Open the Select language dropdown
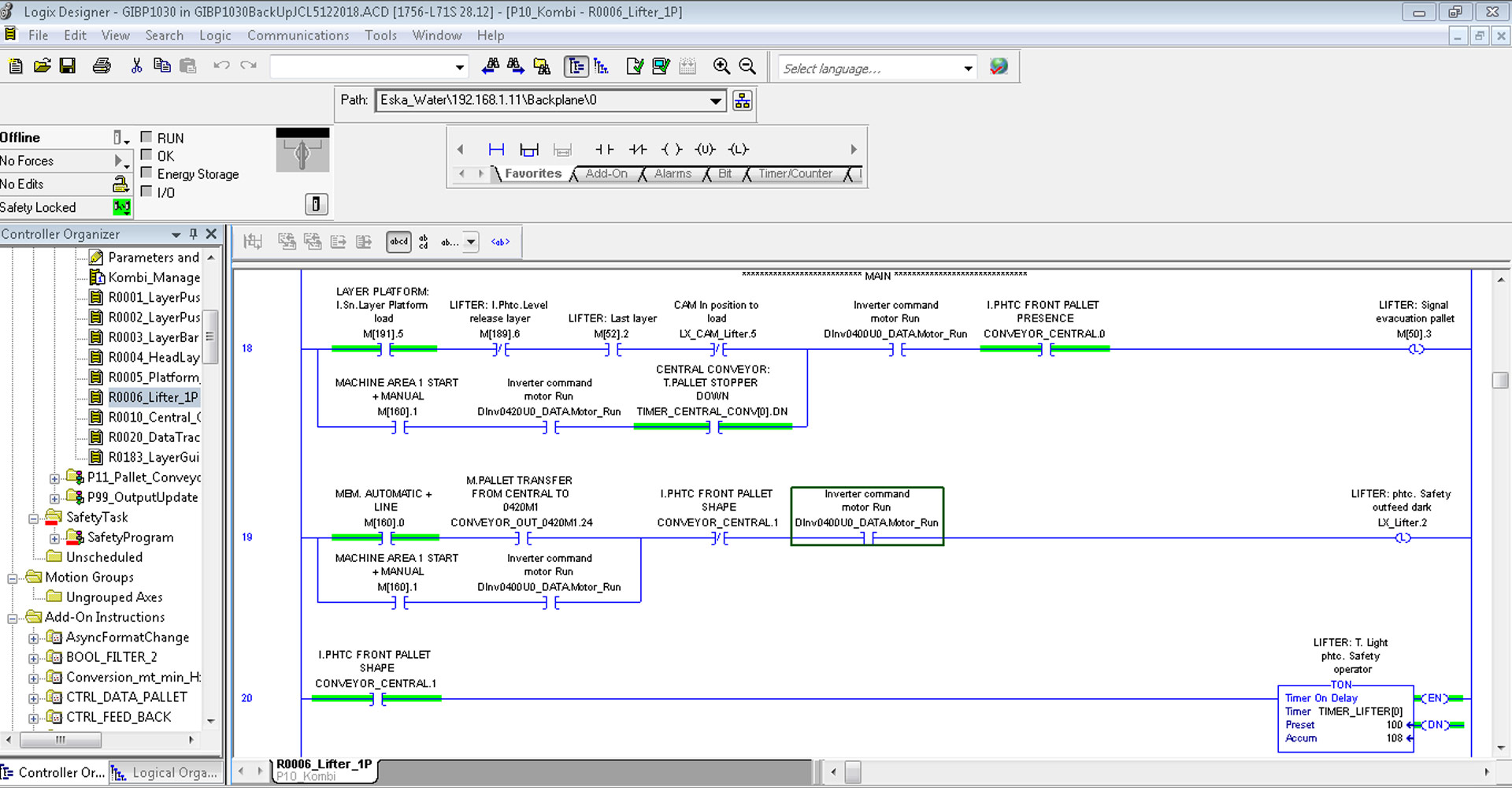Image resolution: width=1512 pixels, height=788 pixels. tap(968, 69)
